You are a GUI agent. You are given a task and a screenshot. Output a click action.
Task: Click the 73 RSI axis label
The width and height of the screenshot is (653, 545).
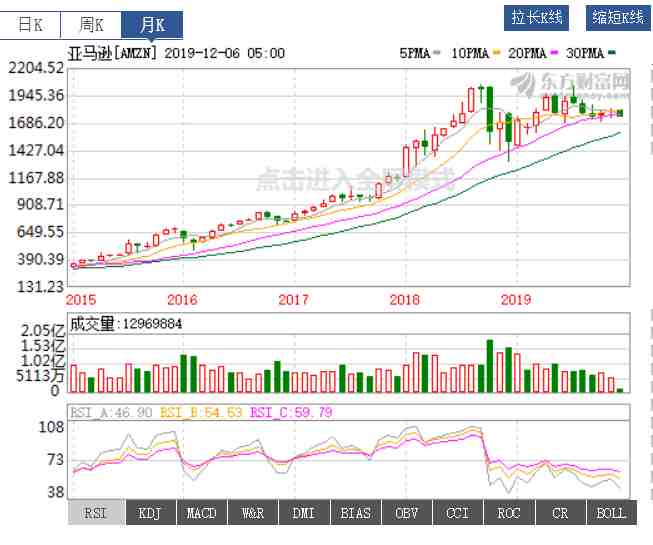[56, 460]
